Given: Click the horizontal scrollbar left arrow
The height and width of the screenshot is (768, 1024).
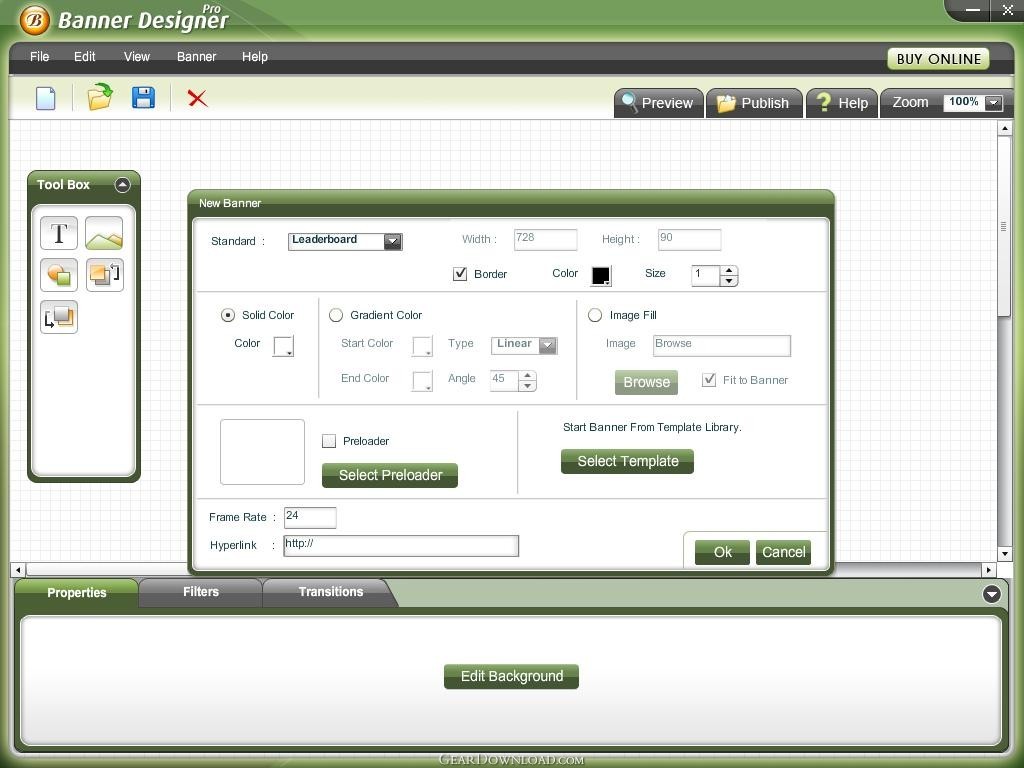Looking at the screenshot, I should [18, 570].
